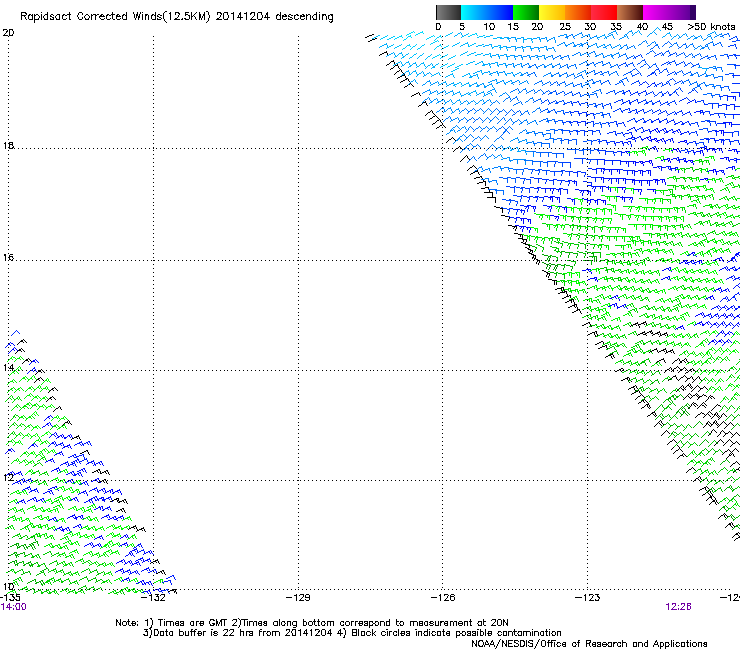The image size is (740, 650).
Task: Click the legend tick label 25
Action: (x=565, y=27)
